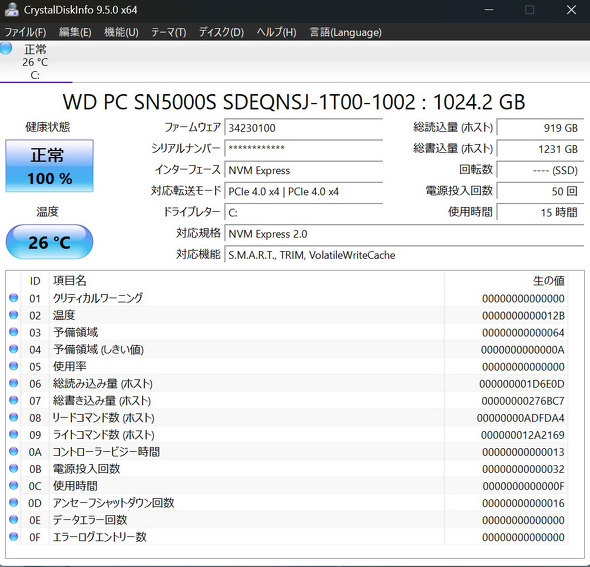Click status dot for ID 03 予備領域
The height and width of the screenshot is (567, 590).
(x=14, y=332)
